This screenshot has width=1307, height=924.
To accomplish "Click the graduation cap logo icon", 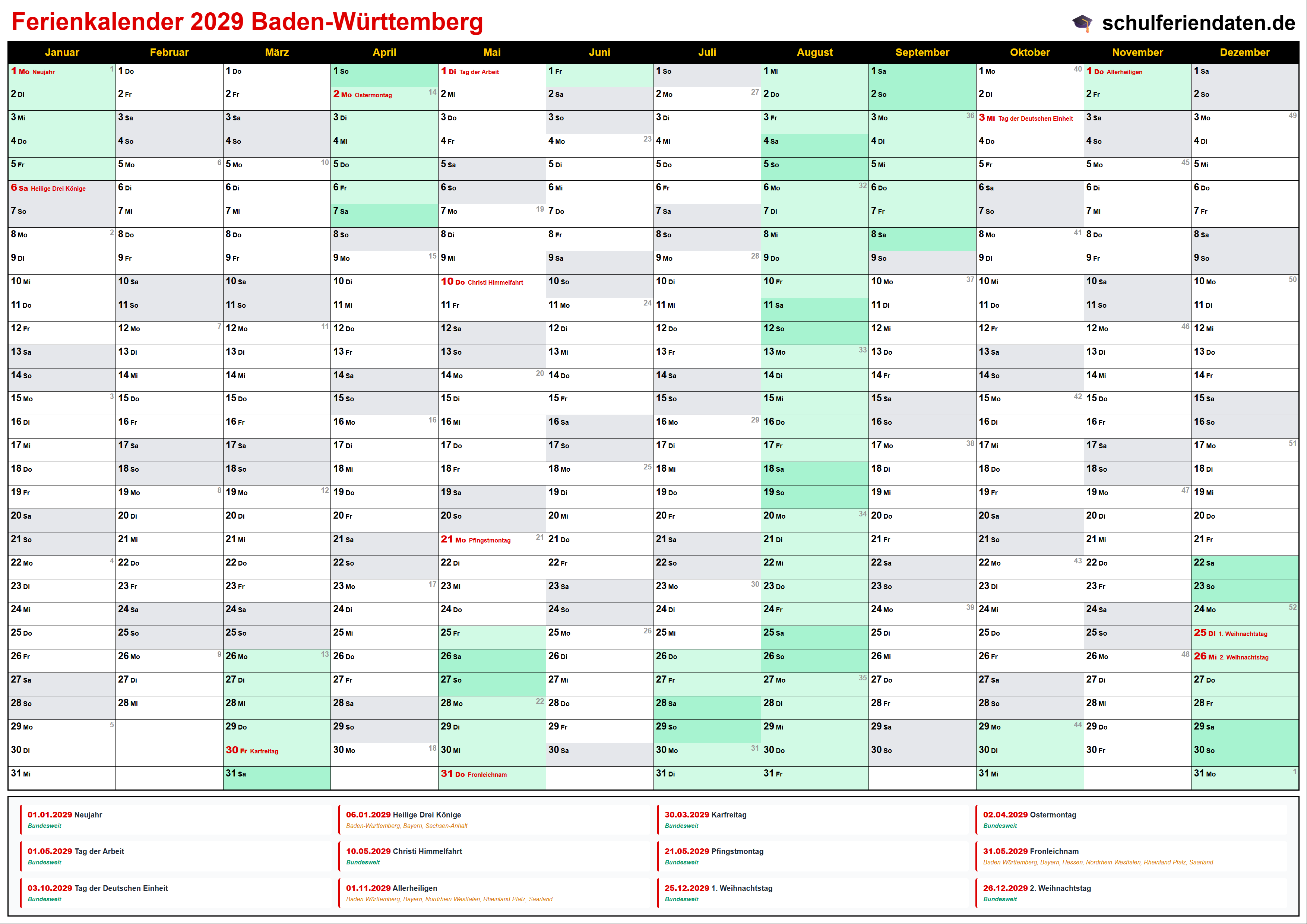I will click(x=1082, y=23).
